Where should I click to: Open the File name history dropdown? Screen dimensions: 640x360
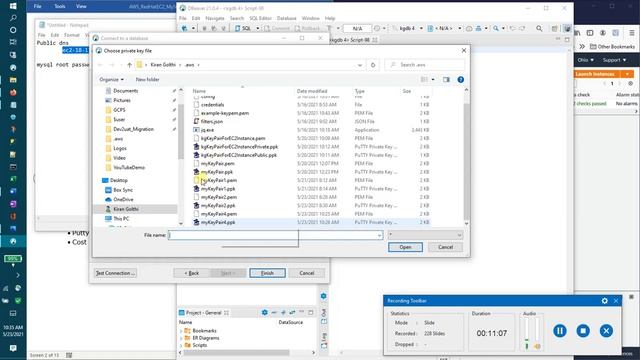point(379,235)
